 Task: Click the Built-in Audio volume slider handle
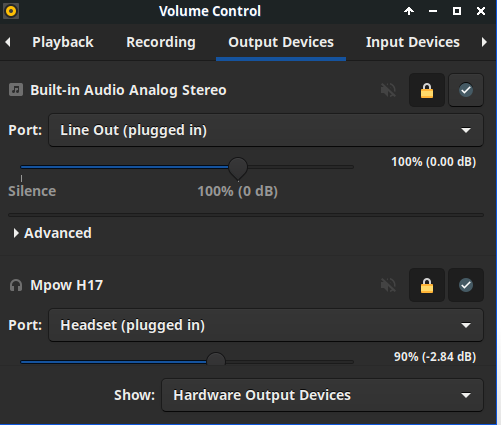(x=238, y=168)
